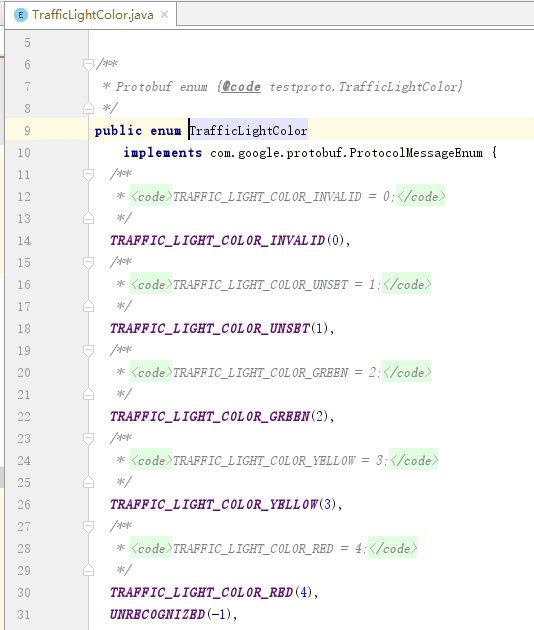
Task: Collapse the doc comment beginning at line 11
Action: (88, 174)
